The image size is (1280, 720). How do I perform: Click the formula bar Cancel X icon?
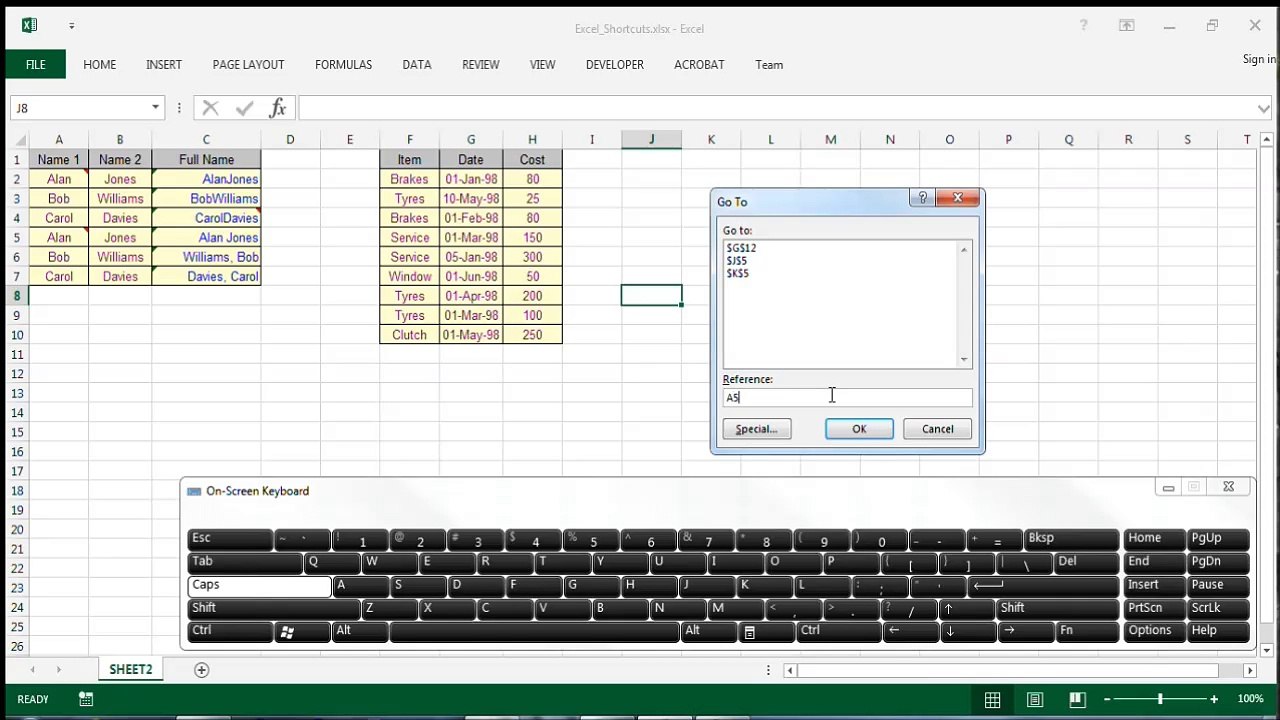click(x=210, y=108)
